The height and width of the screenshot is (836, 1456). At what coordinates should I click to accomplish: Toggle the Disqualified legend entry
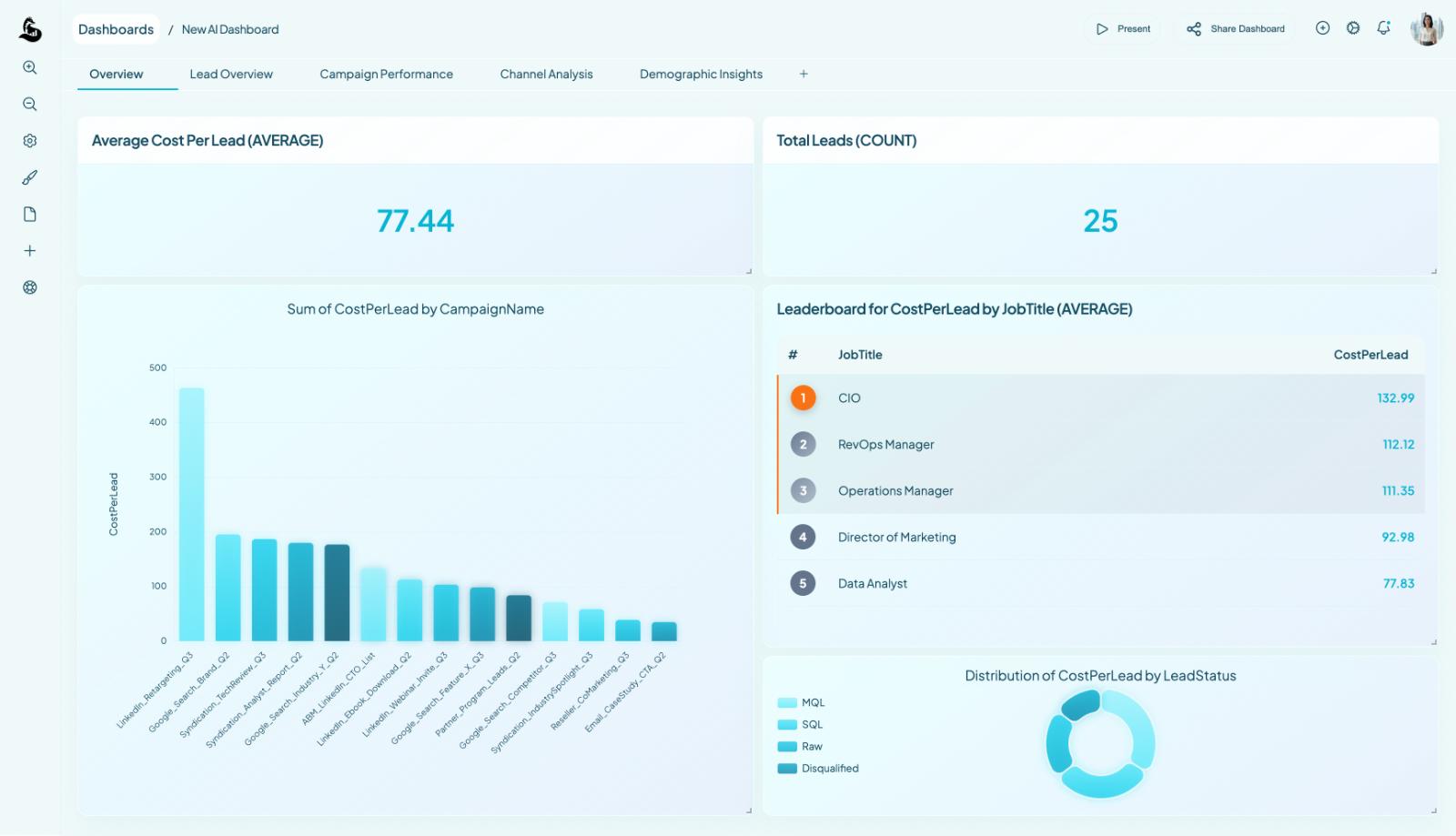pyautogui.click(x=786, y=768)
